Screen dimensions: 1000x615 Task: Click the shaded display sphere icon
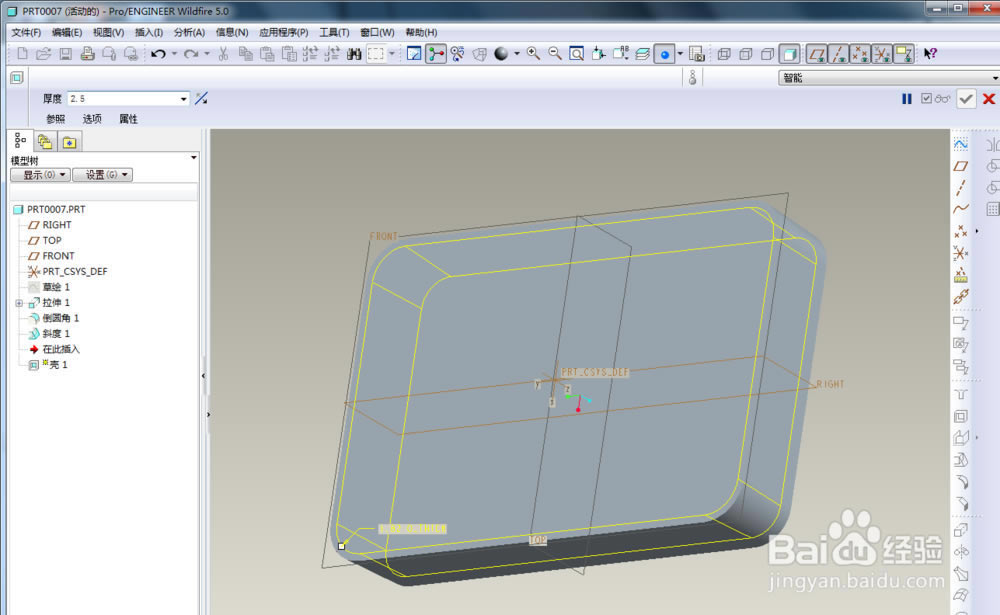(x=501, y=54)
